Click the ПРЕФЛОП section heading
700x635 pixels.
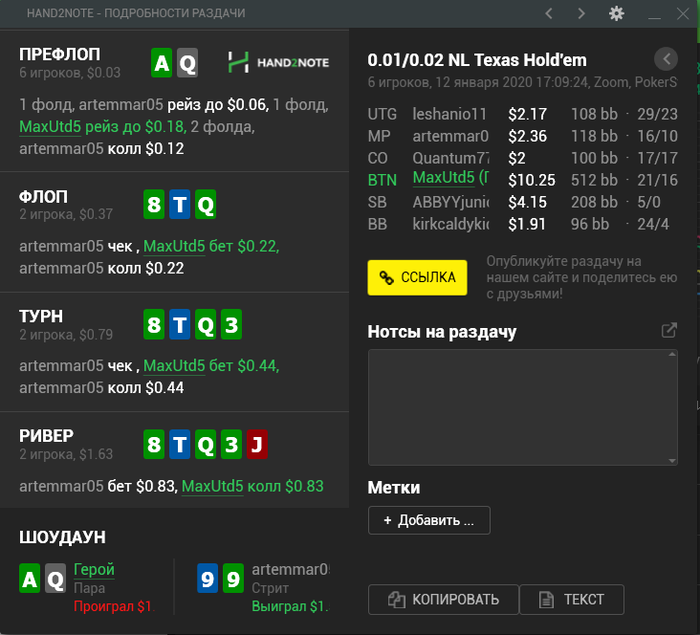tap(60, 54)
